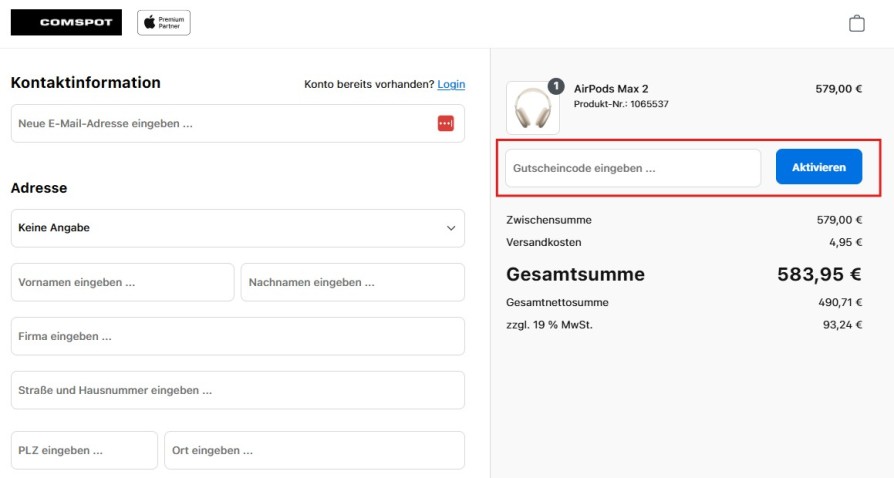Screen dimensions: 894x478
Task: Open the Login link
Action: 451,84
